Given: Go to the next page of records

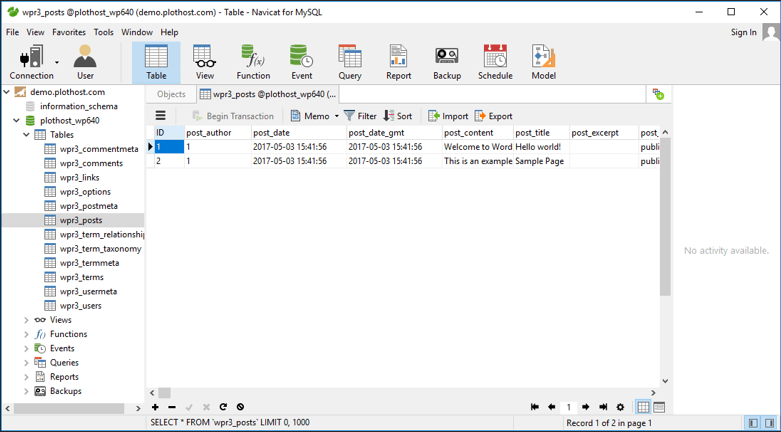Looking at the screenshot, I should click(586, 407).
